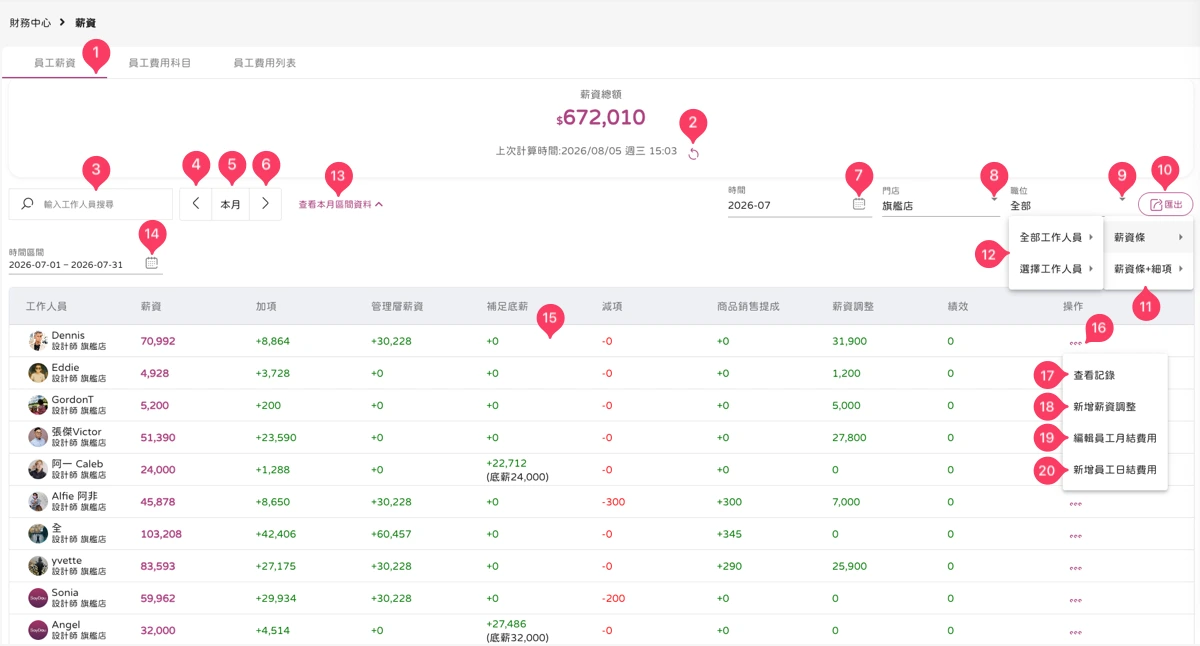Image resolution: width=1200 pixels, height=646 pixels.
Task: Focus the 輸入工作人員搜尋 search field
Action: [x=91, y=204]
